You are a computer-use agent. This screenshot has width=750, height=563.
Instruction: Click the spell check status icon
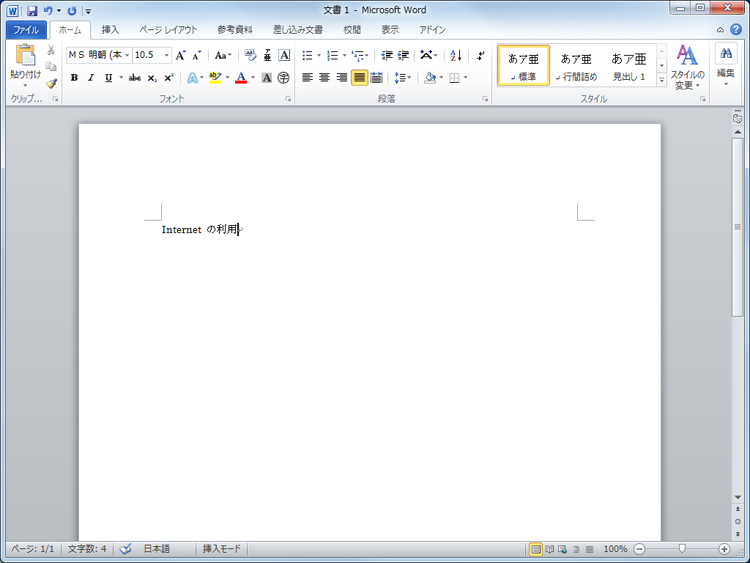point(125,549)
